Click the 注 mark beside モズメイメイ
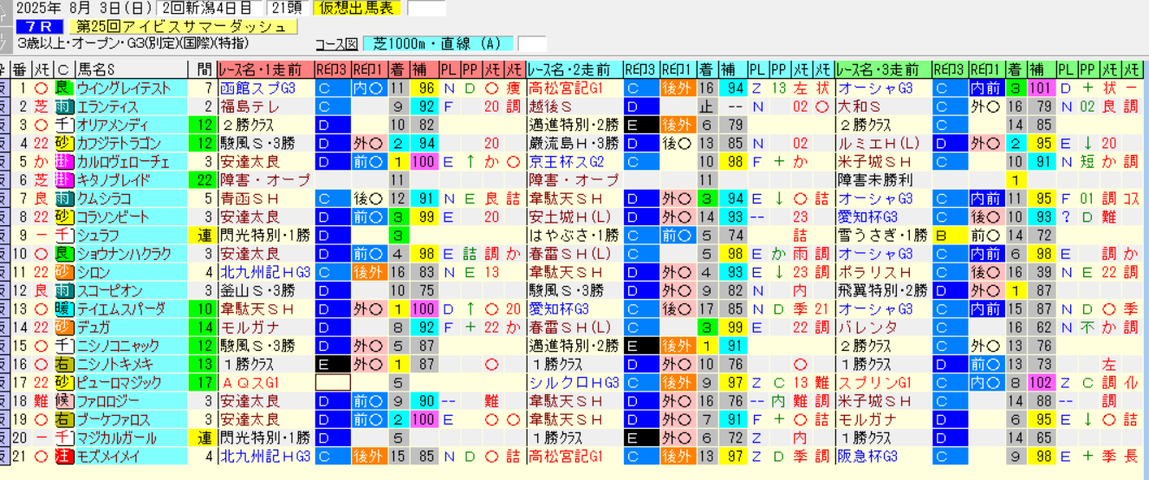Screen dimensions: 1149x480 click(64, 456)
